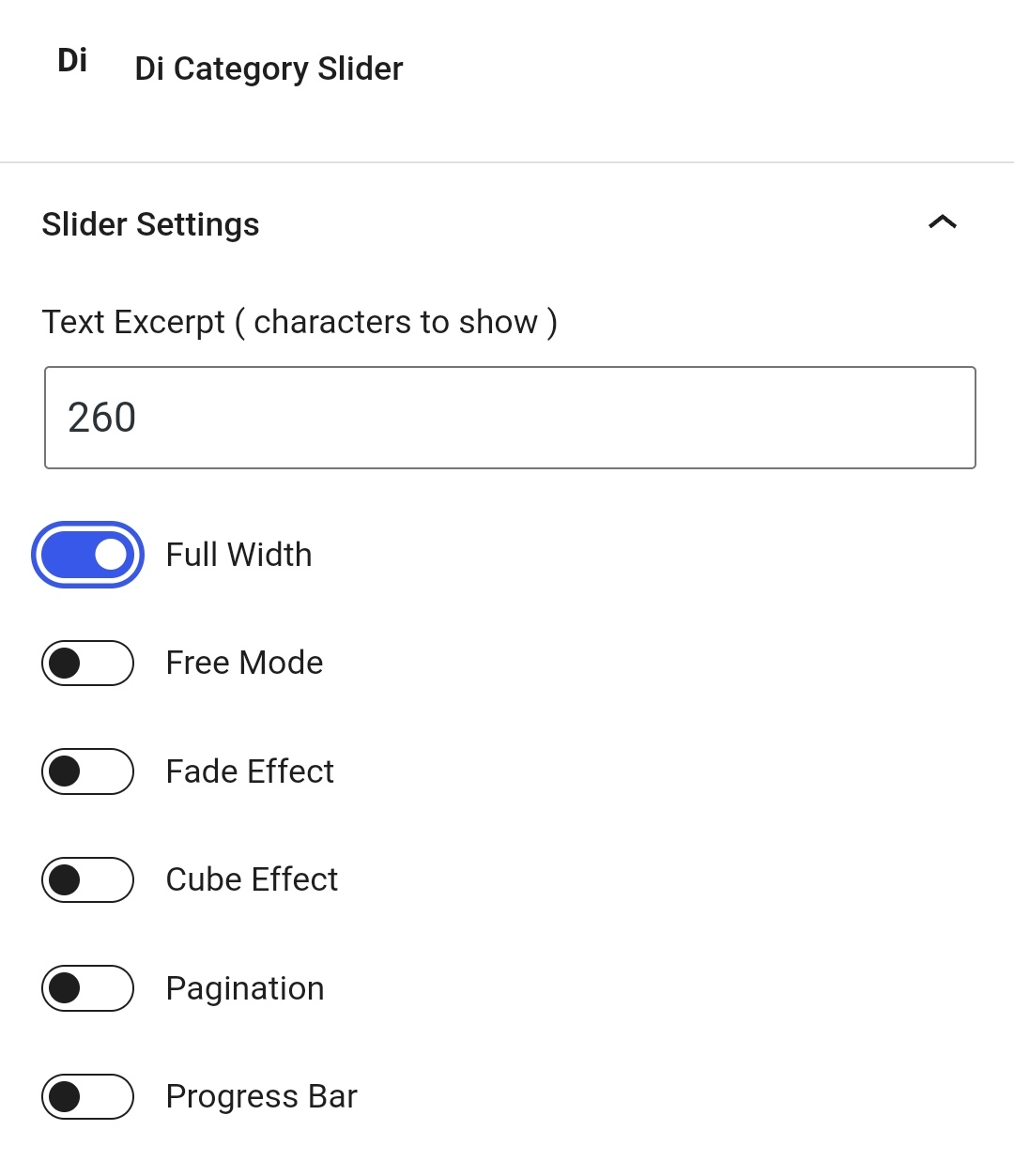The height and width of the screenshot is (1176, 1014).
Task: Enable the Free Mode toggle
Action: [x=87, y=664]
